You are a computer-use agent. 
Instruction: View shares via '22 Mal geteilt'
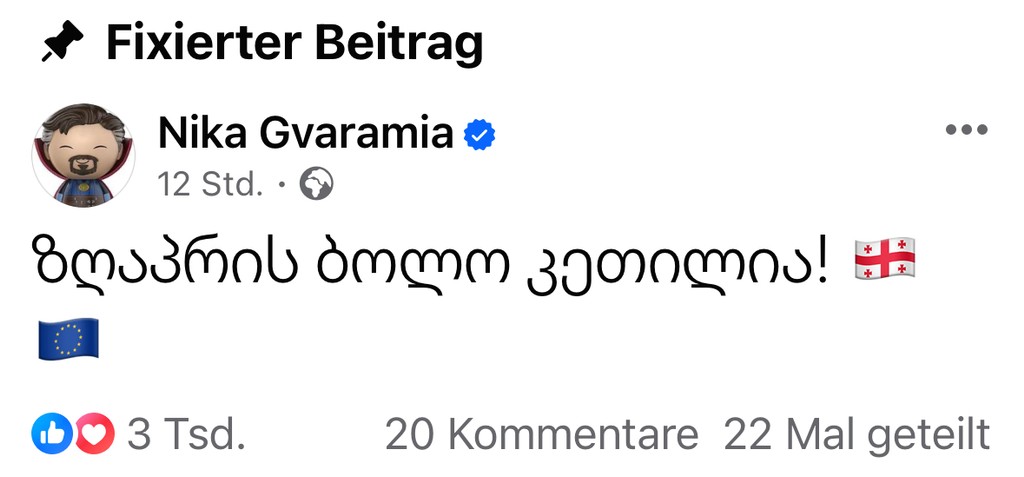pos(856,434)
